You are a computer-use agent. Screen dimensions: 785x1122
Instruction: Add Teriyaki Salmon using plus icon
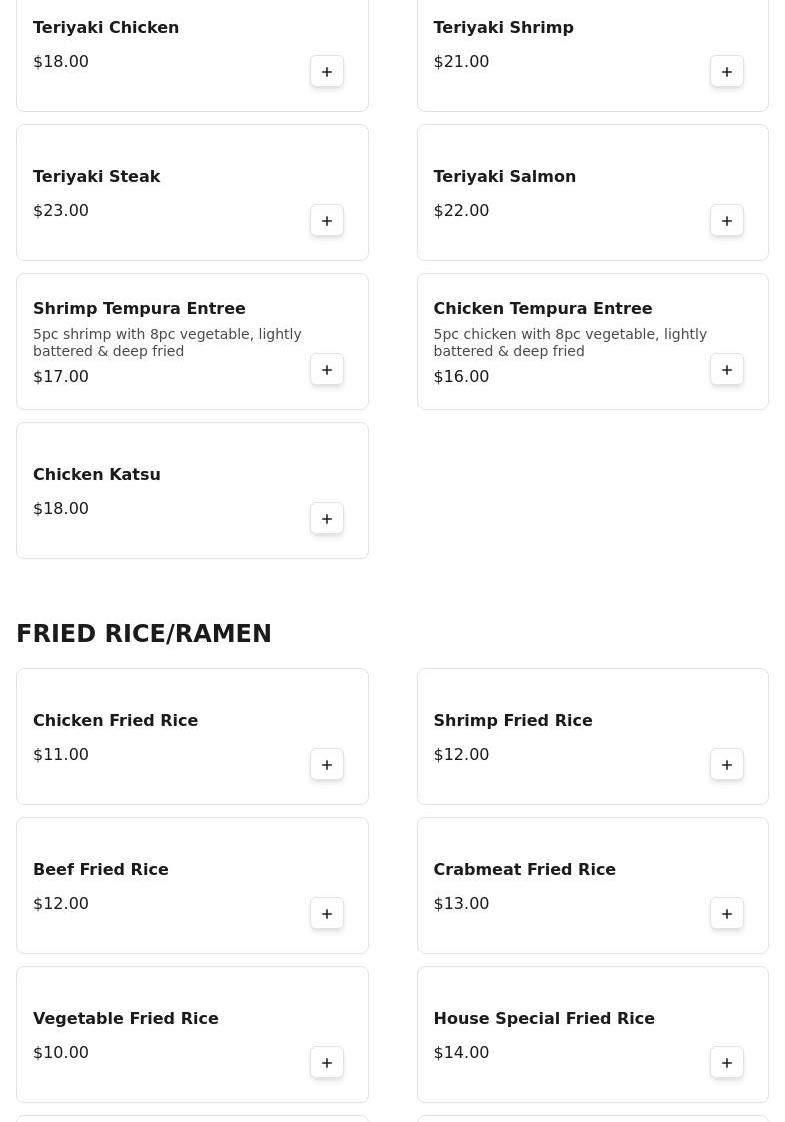727,221
